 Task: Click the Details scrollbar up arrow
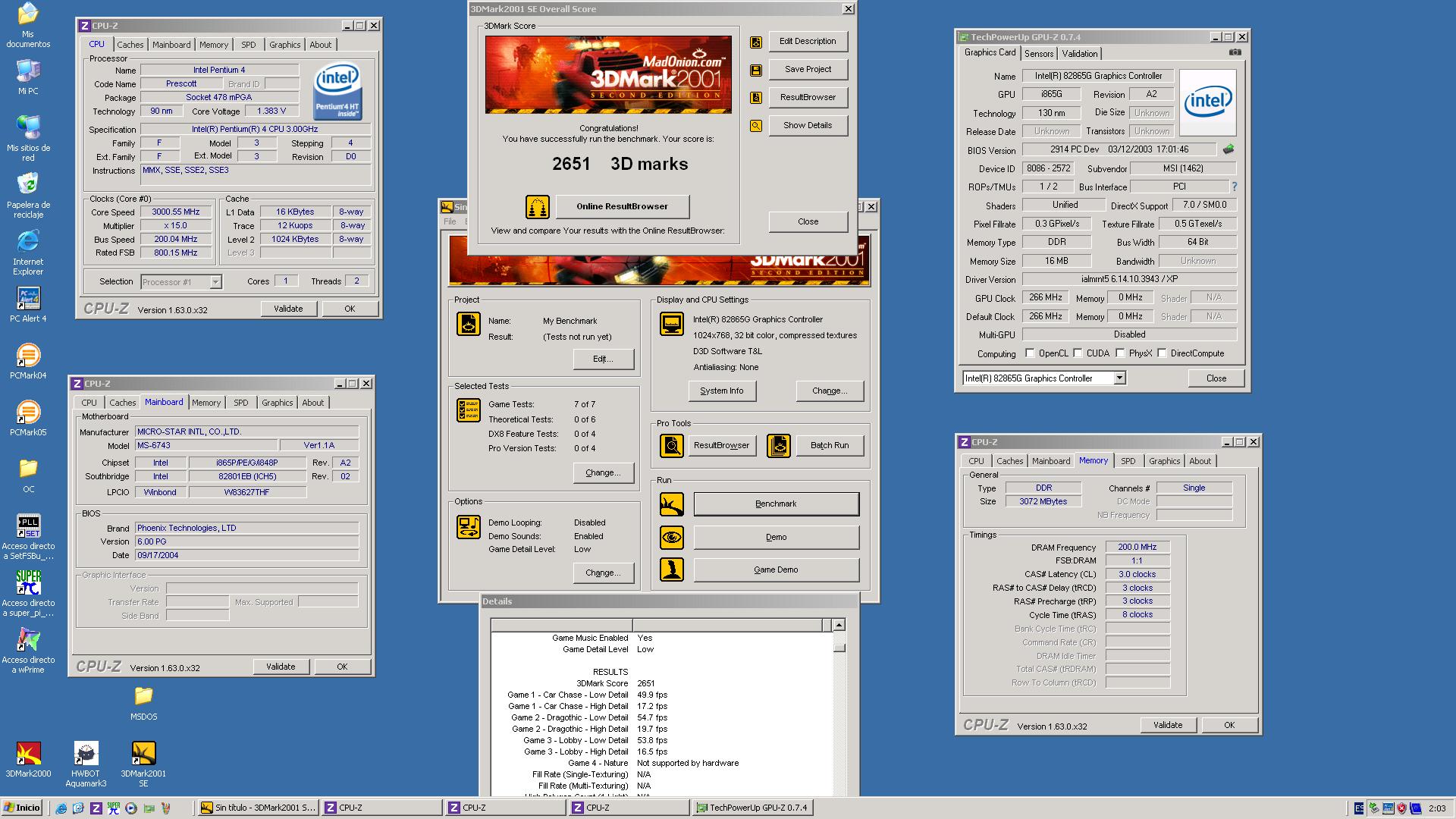pyautogui.click(x=839, y=625)
